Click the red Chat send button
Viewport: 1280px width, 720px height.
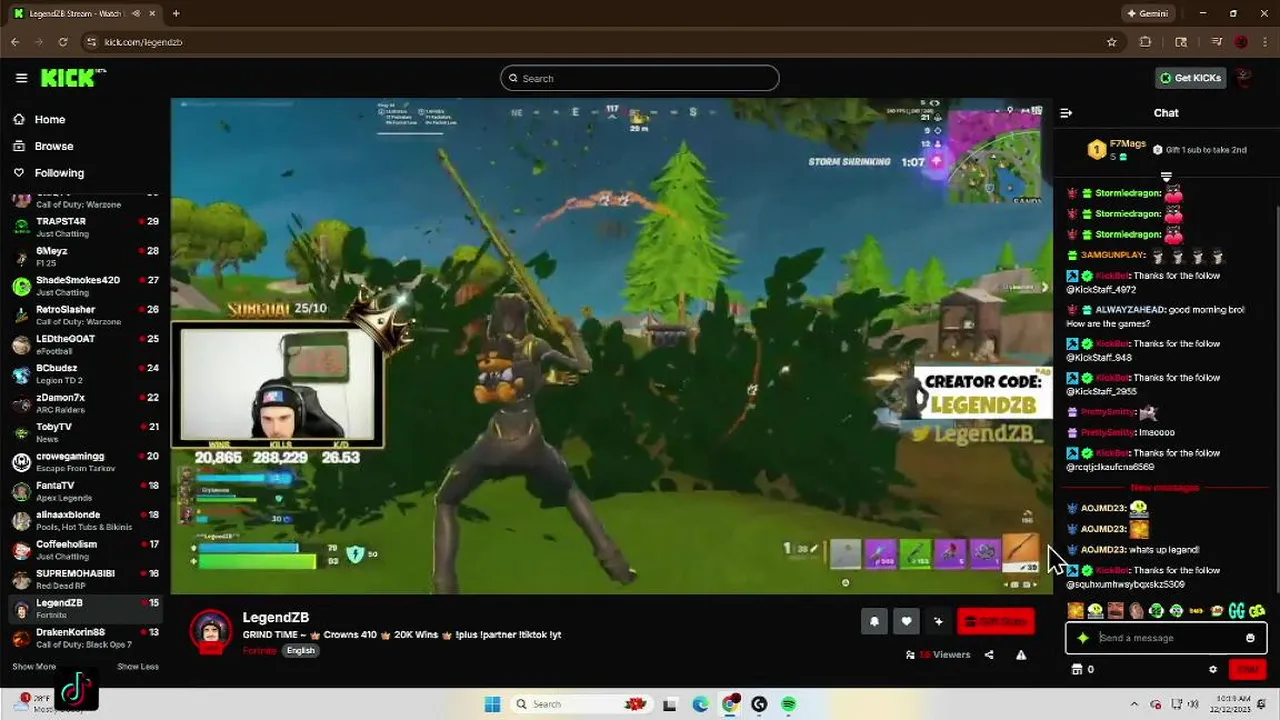pyautogui.click(x=1247, y=669)
